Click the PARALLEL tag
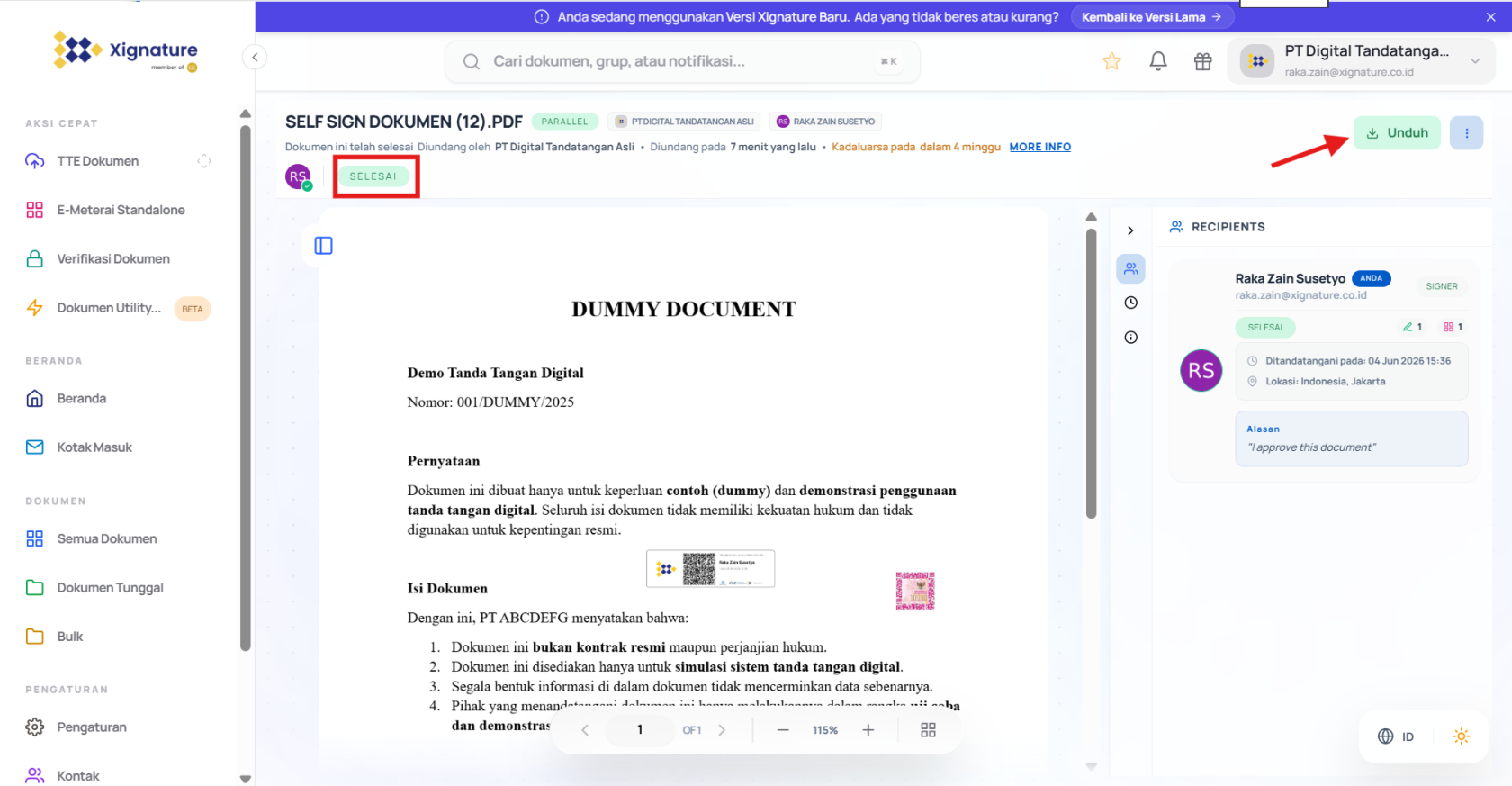1512x786 pixels. click(x=564, y=122)
